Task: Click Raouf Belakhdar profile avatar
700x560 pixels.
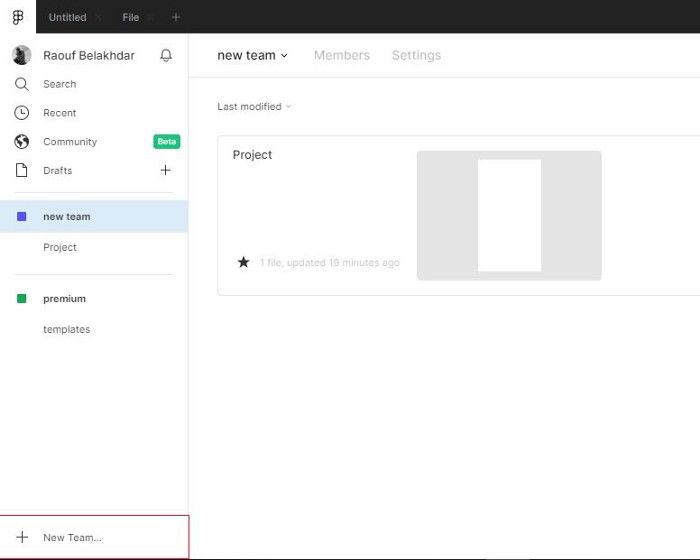Action: [21, 55]
